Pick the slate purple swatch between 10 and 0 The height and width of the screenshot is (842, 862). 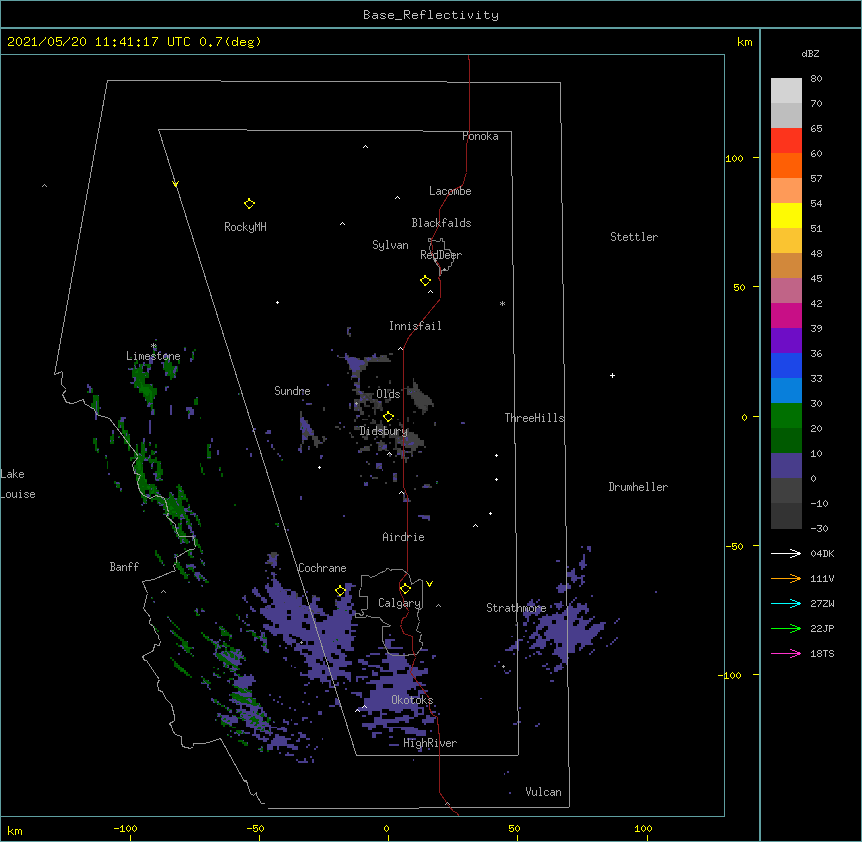(786, 465)
